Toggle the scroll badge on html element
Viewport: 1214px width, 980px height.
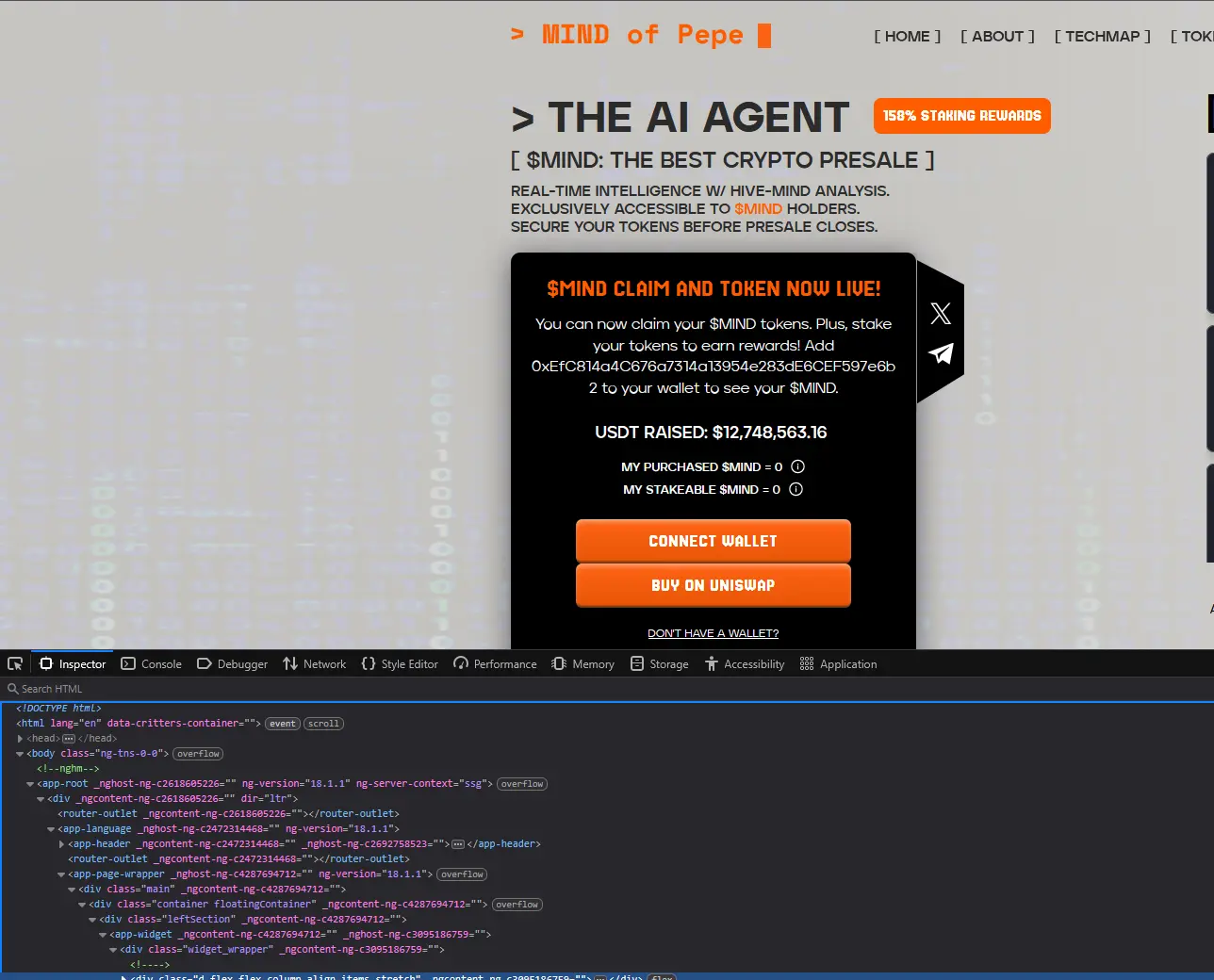(x=323, y=724)
